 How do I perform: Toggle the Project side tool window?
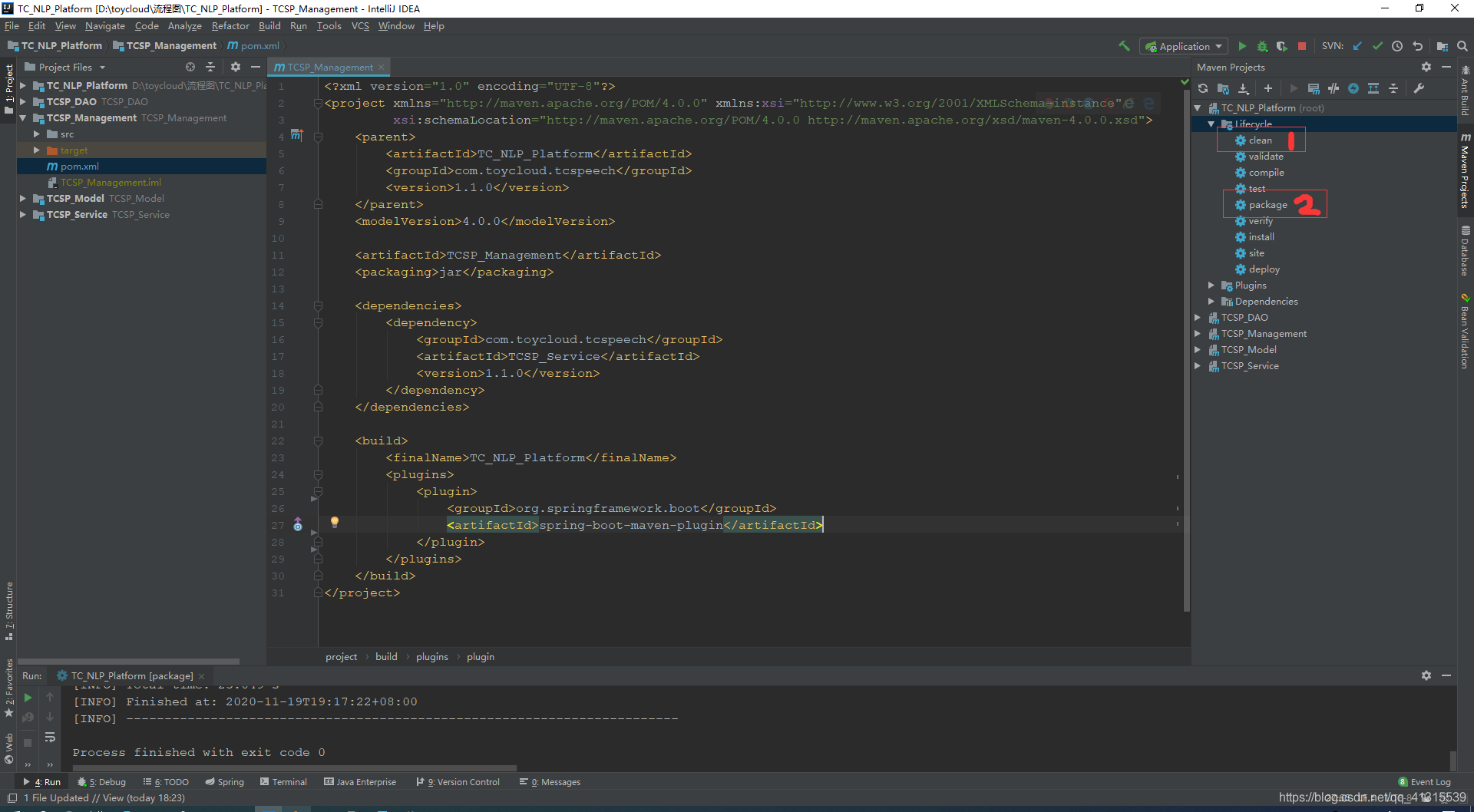pos(9,89)
